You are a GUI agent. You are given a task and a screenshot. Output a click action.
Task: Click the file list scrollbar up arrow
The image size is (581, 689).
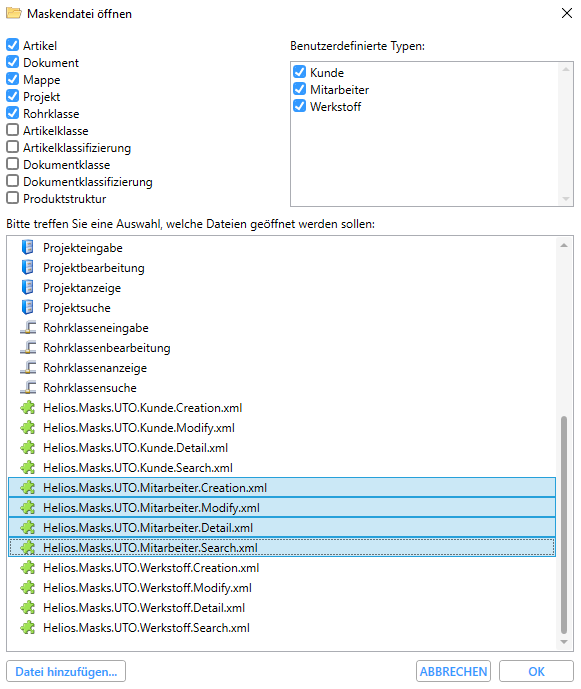(564, 245)
